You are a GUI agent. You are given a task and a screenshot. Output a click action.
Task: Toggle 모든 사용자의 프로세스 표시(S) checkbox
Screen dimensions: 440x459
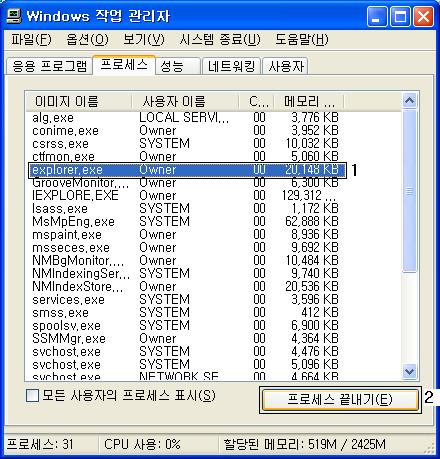[x=32, y=396]
